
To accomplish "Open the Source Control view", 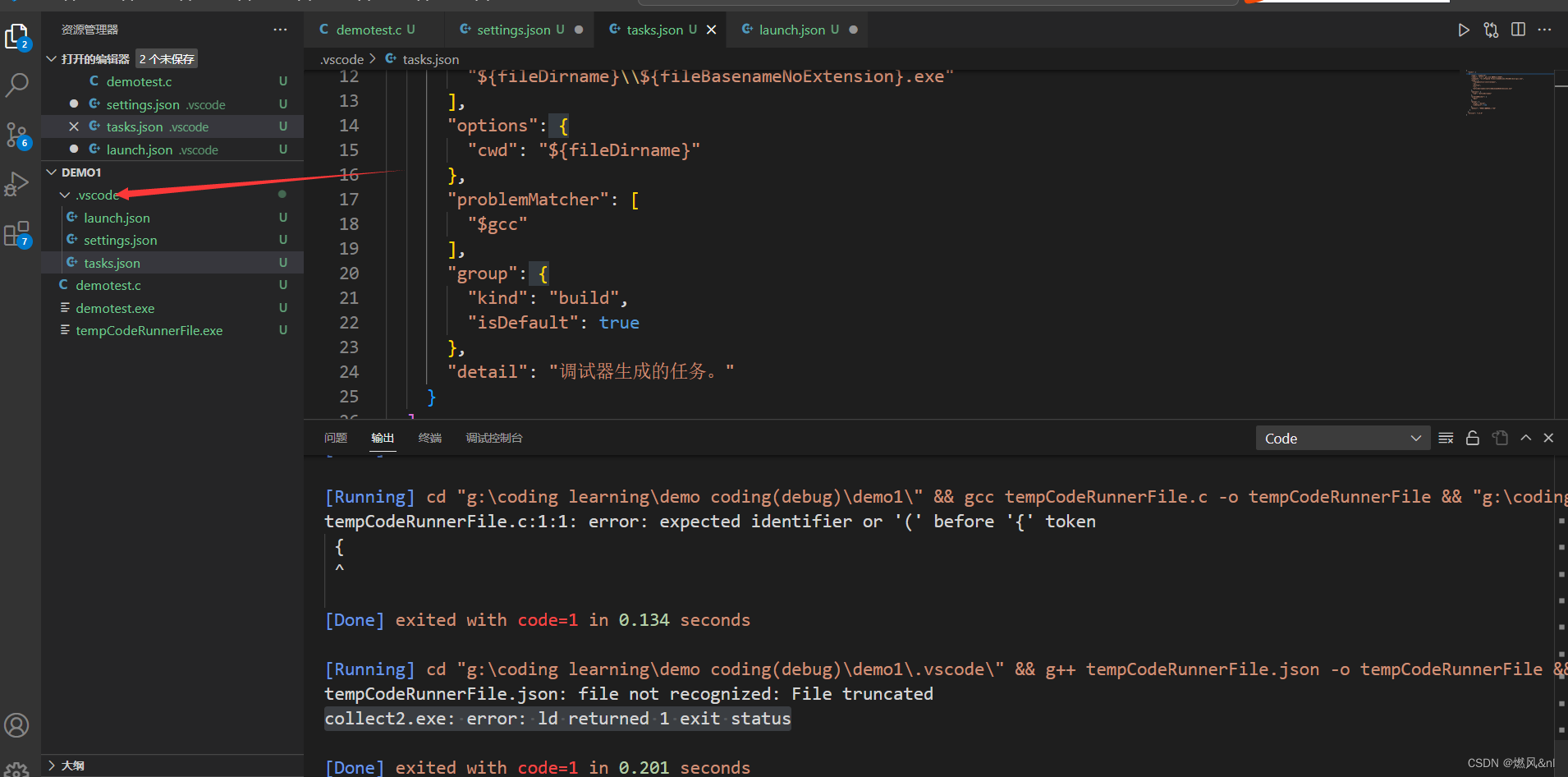I will click(17, 136).
